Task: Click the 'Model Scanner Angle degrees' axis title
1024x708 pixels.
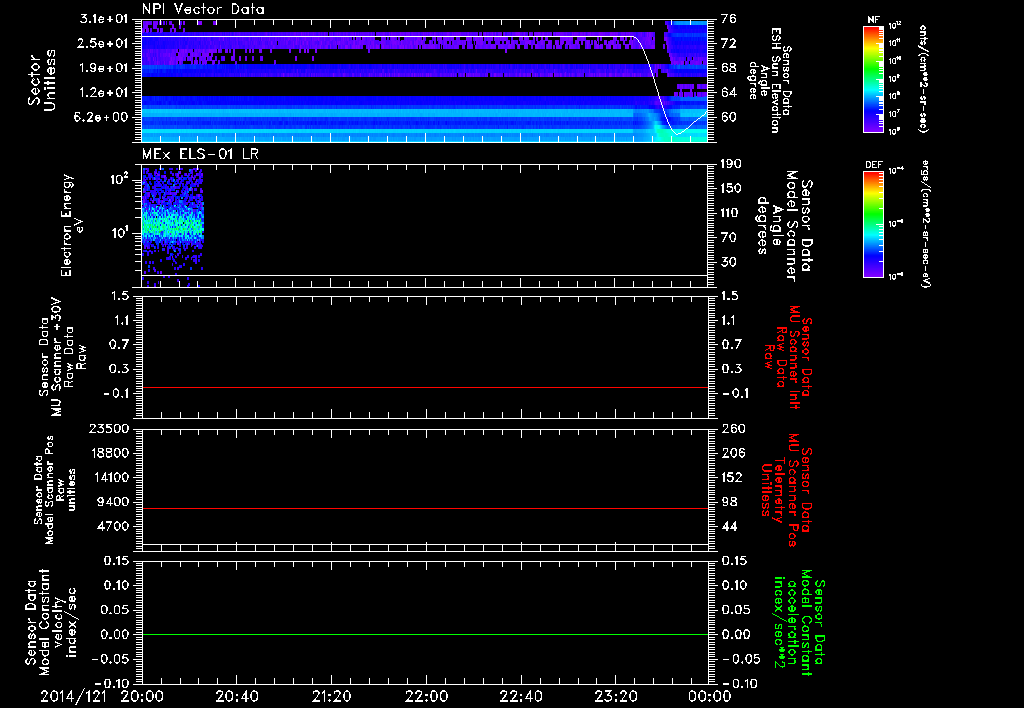Action: click(x=784, y=226)
